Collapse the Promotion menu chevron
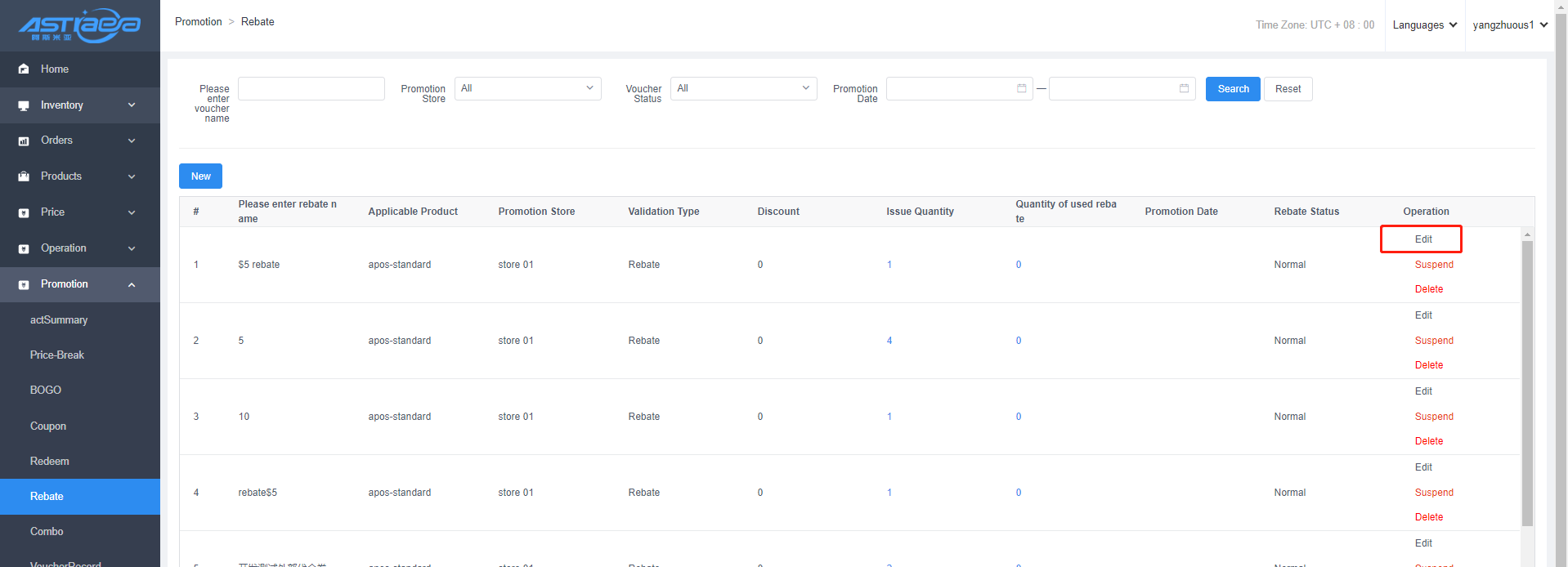The width and height of the screenshot is (1568, 567). (x=132, y=284)
